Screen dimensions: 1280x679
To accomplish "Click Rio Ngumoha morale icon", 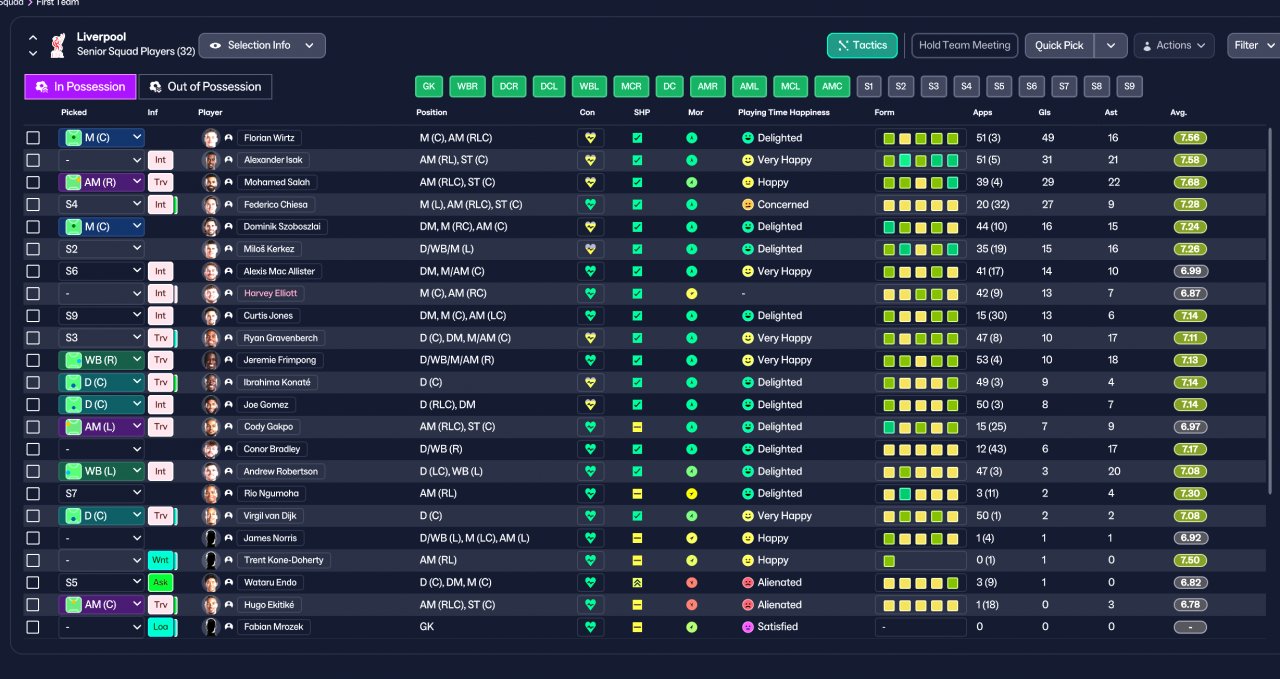I will point(692,493).
